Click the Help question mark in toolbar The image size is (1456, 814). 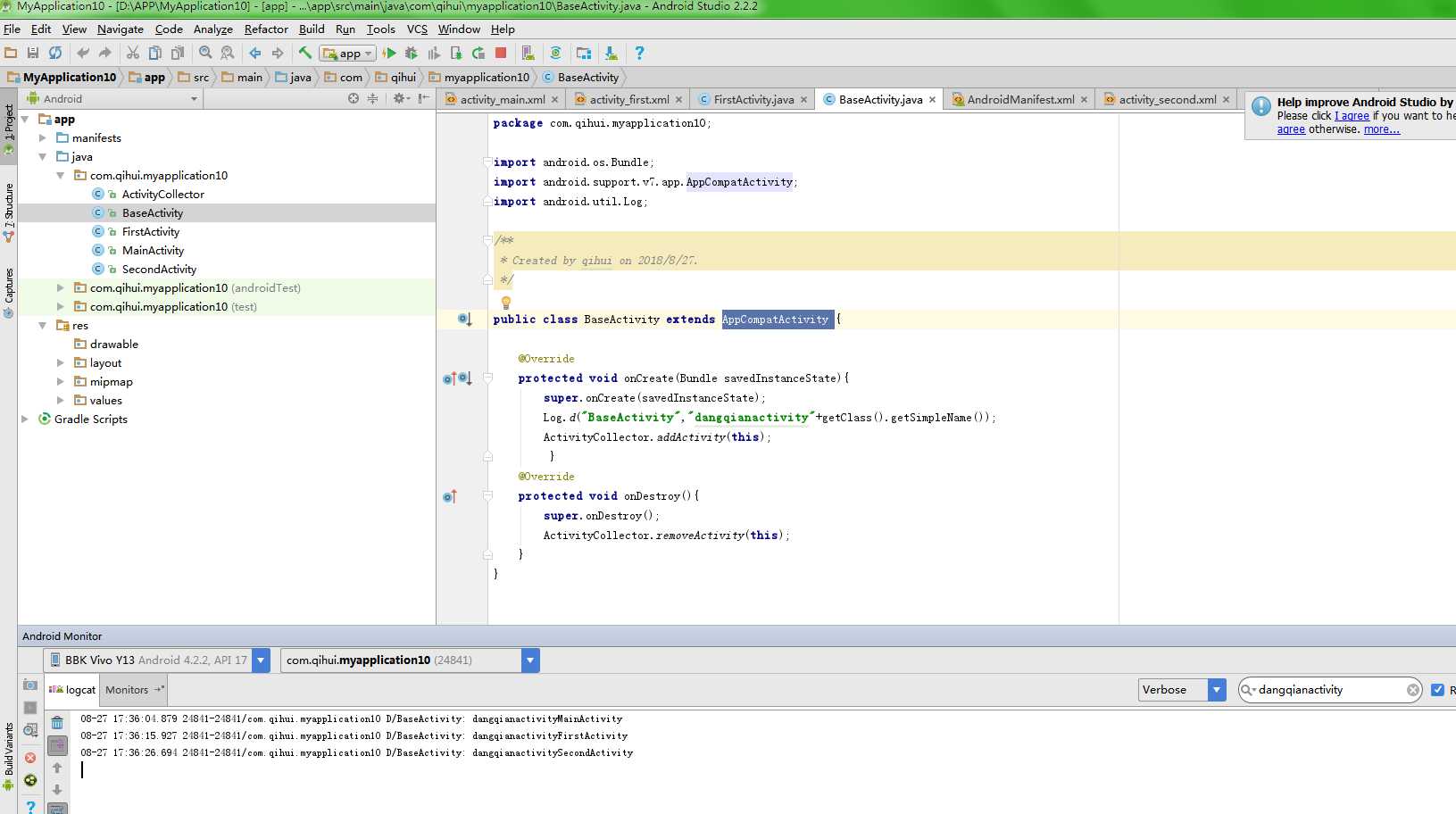(639, 54)
